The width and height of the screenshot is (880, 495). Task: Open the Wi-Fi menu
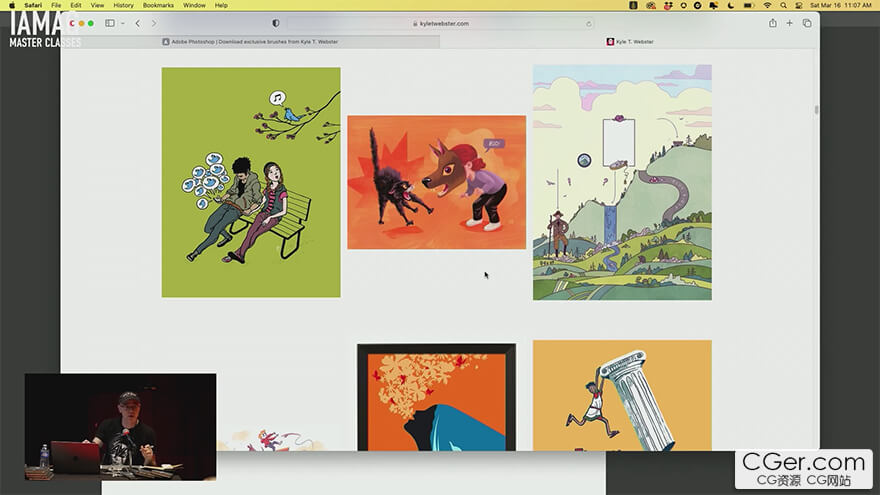coord(767,5)
